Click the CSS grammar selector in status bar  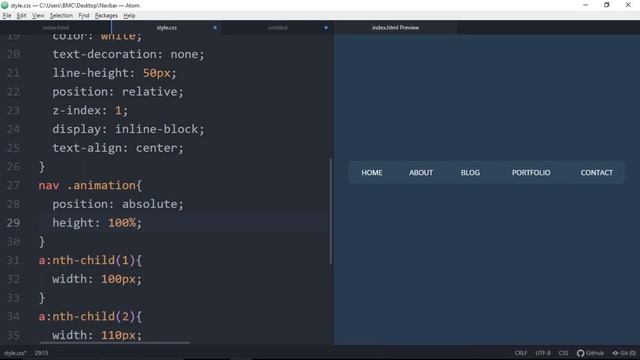(x=563, y=353)
